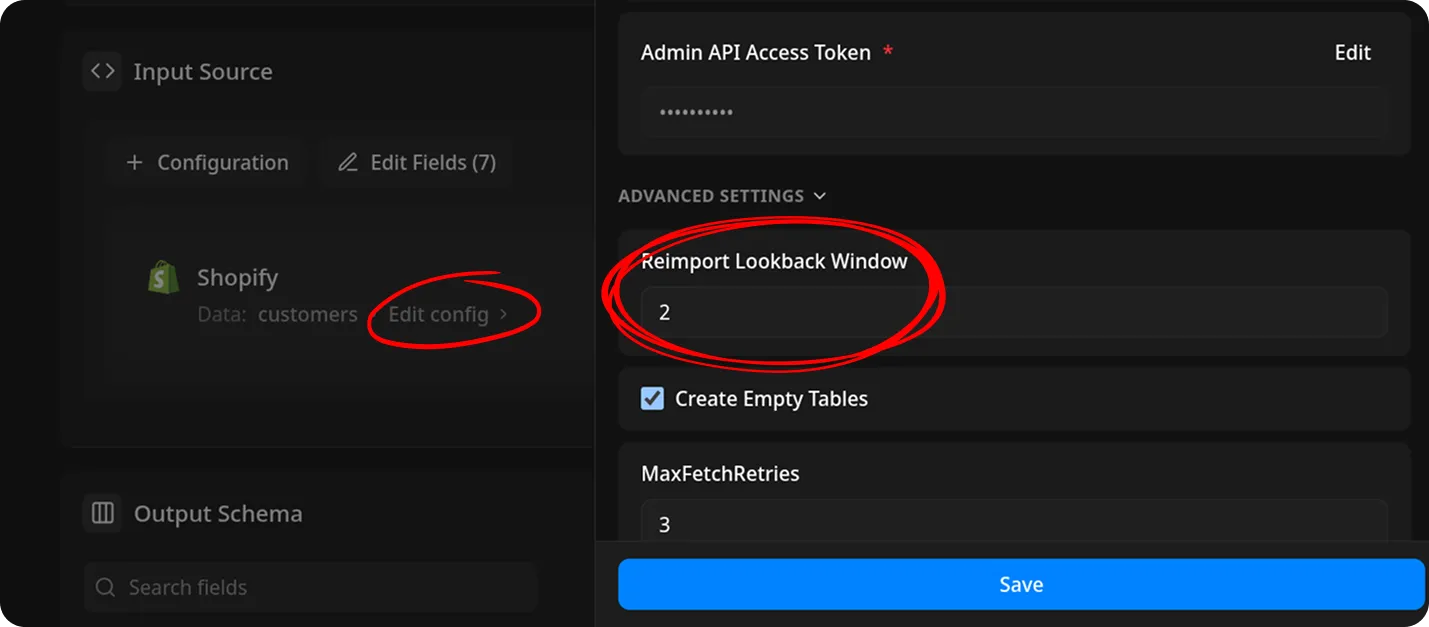Click the pencil icon on Edit Fields
Viewport: 1429px width, 627px height.
[x=349, y=162]
